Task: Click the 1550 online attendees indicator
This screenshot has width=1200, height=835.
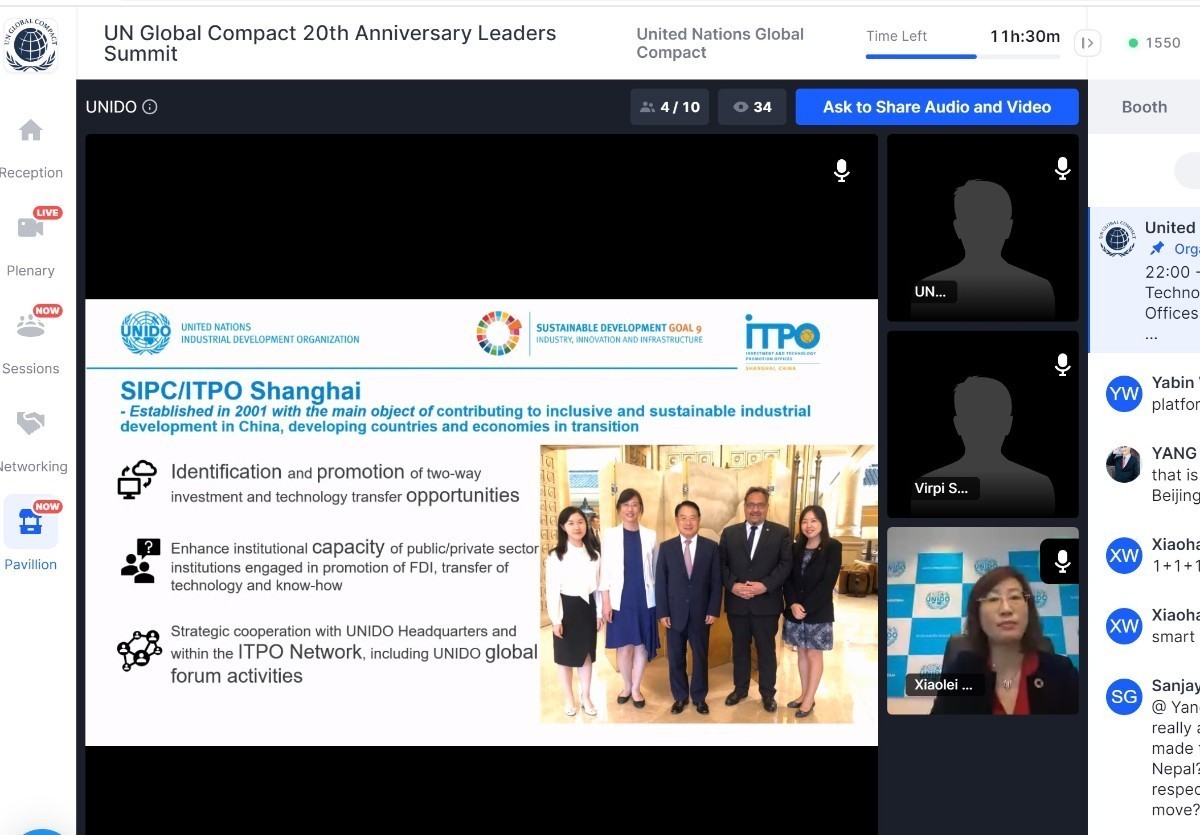Action: click(x=1154, y=43)
